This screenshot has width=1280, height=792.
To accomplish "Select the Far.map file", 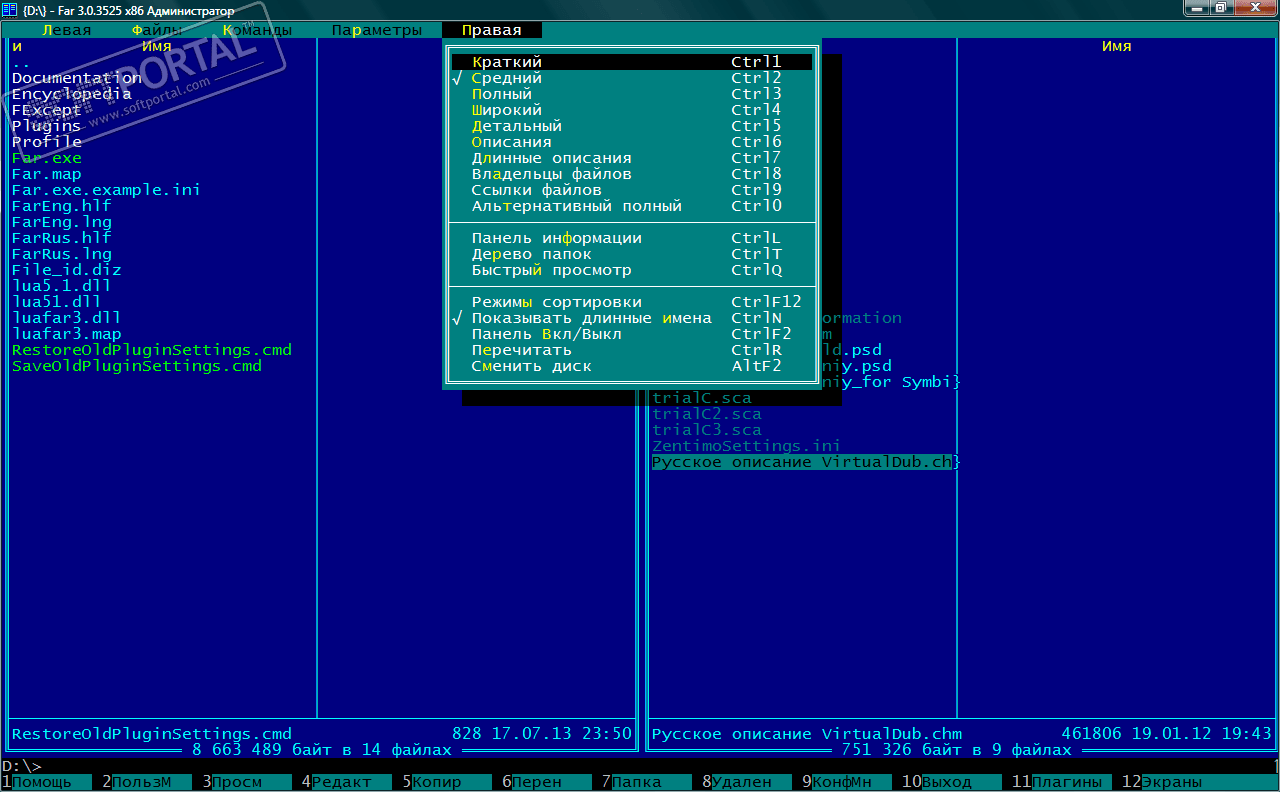I will [x=47, y=174].
